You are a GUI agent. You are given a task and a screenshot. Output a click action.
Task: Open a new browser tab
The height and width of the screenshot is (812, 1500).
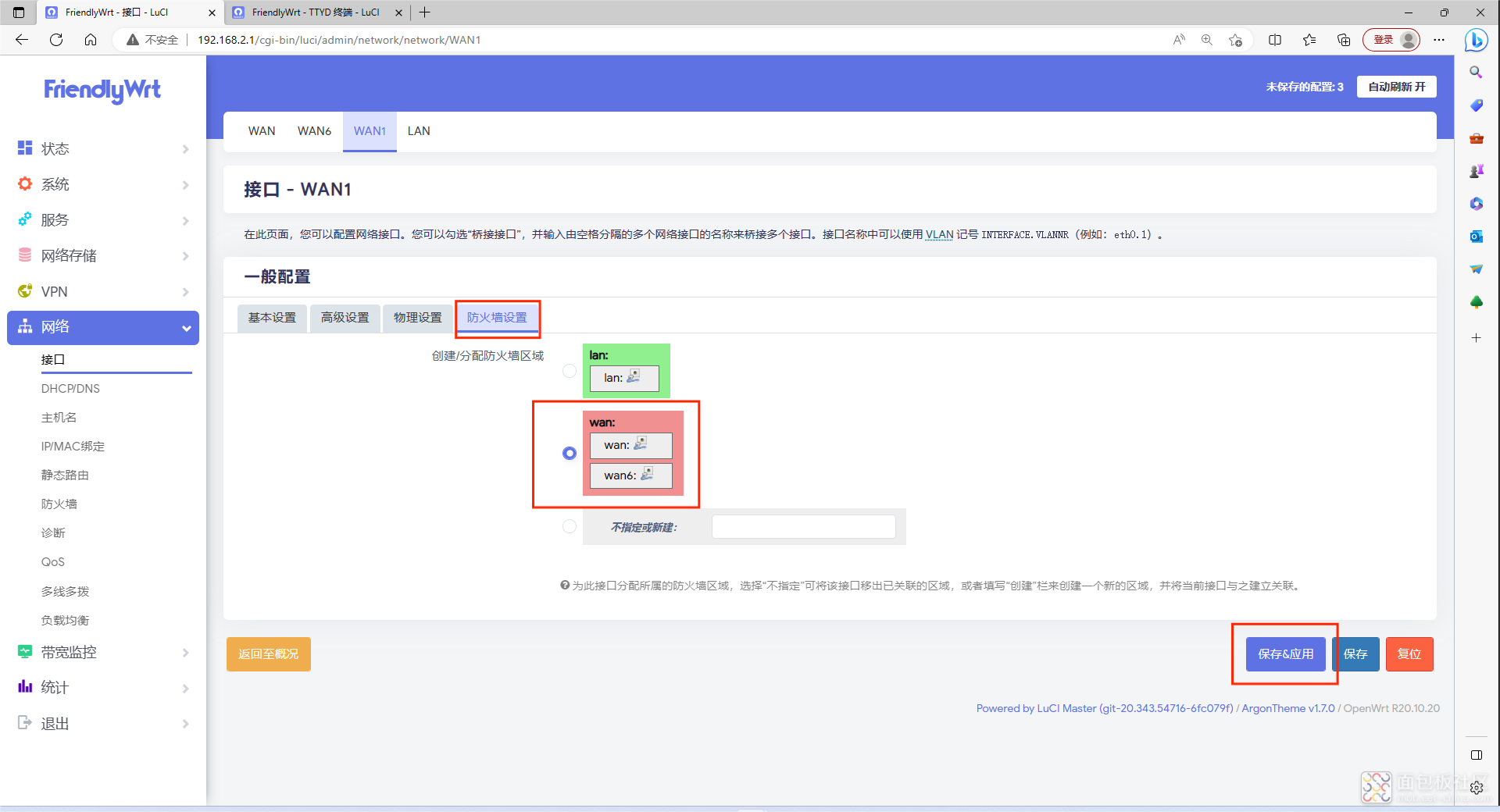pos(424,12)
